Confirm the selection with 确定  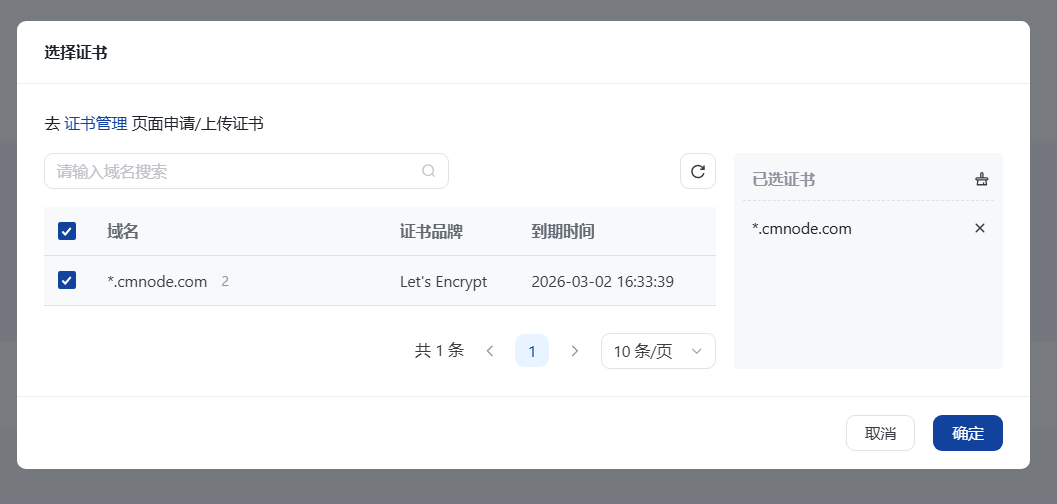tap(967, 433)
